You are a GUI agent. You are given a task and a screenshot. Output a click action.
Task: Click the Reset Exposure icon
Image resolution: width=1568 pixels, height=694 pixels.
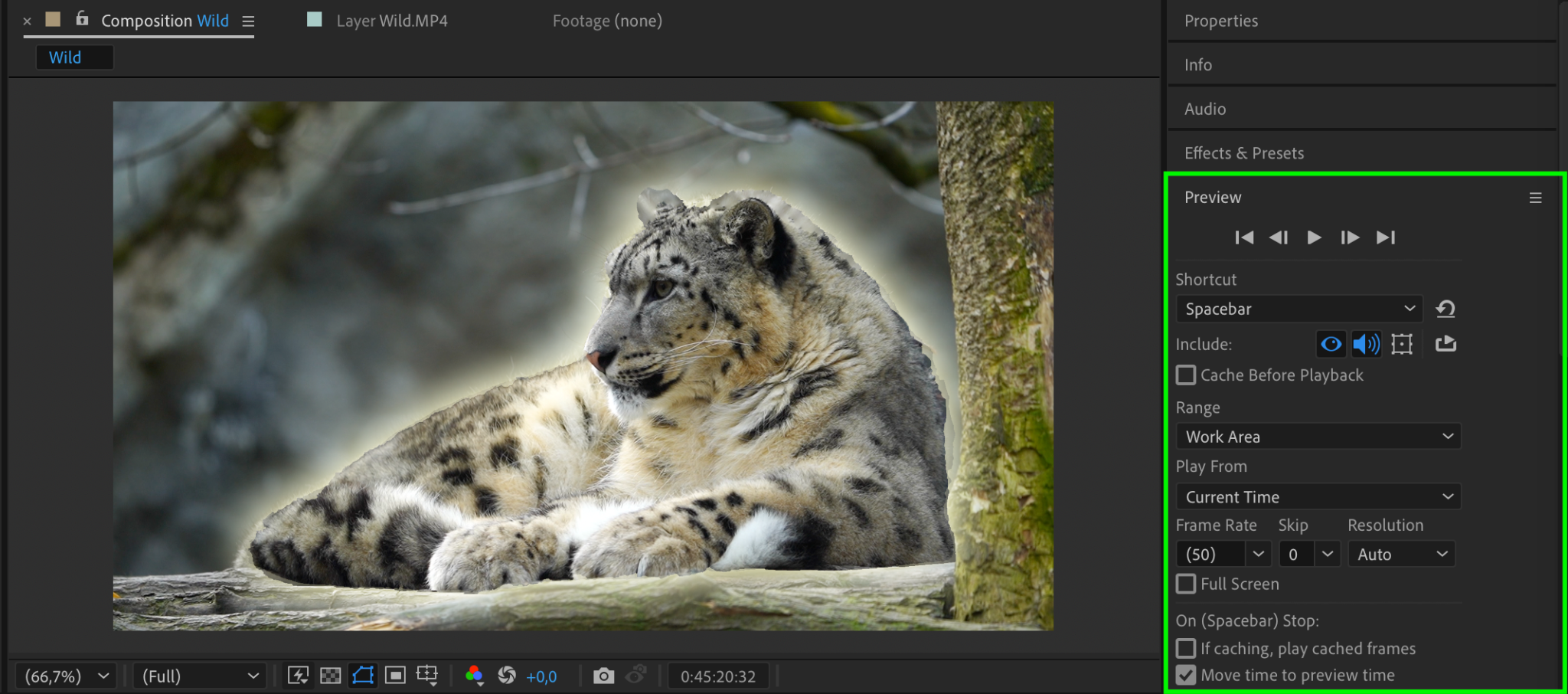pyautogui.click(x=506, y=676)
